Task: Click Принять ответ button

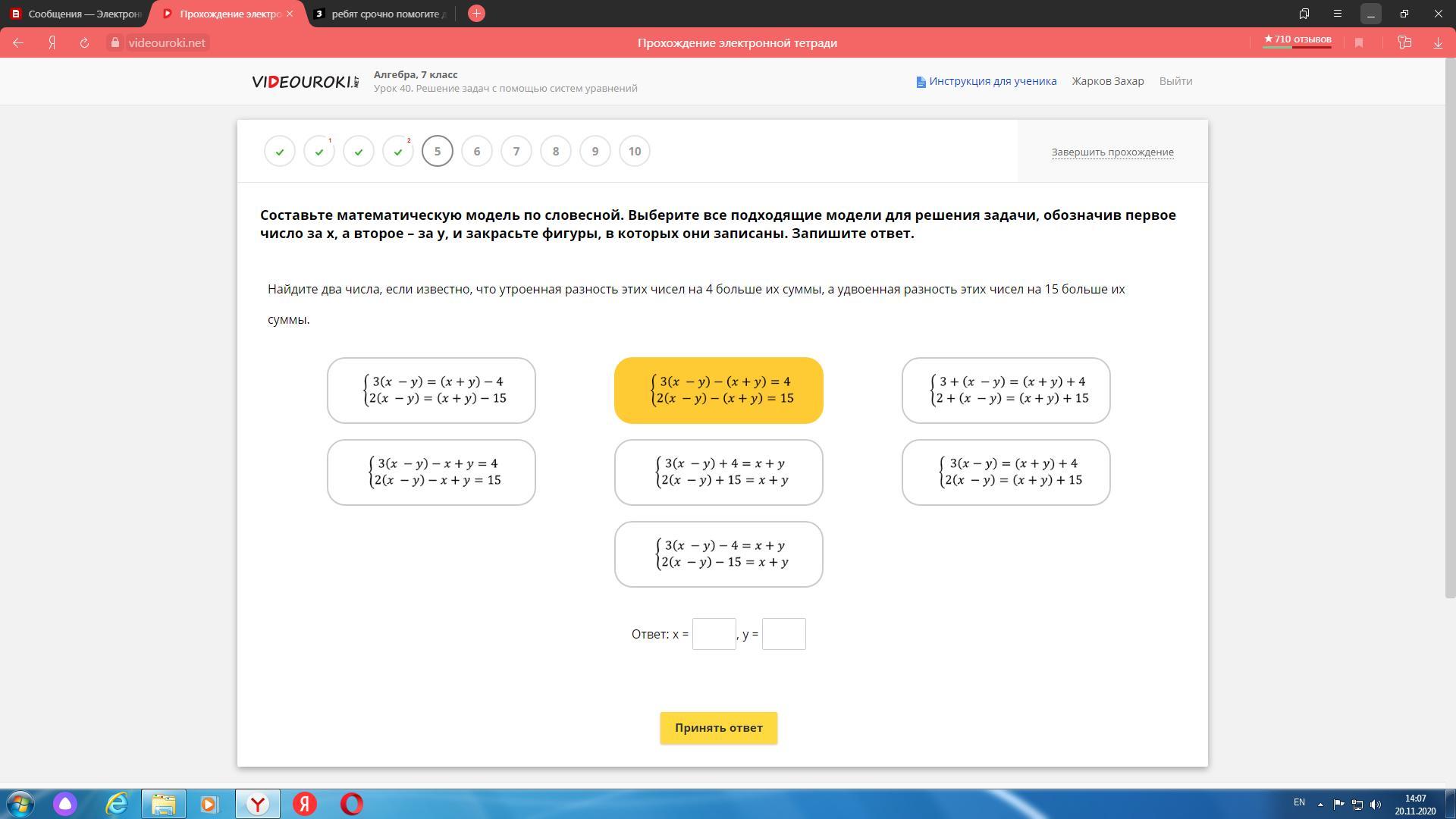Action: tap(718, 728)
